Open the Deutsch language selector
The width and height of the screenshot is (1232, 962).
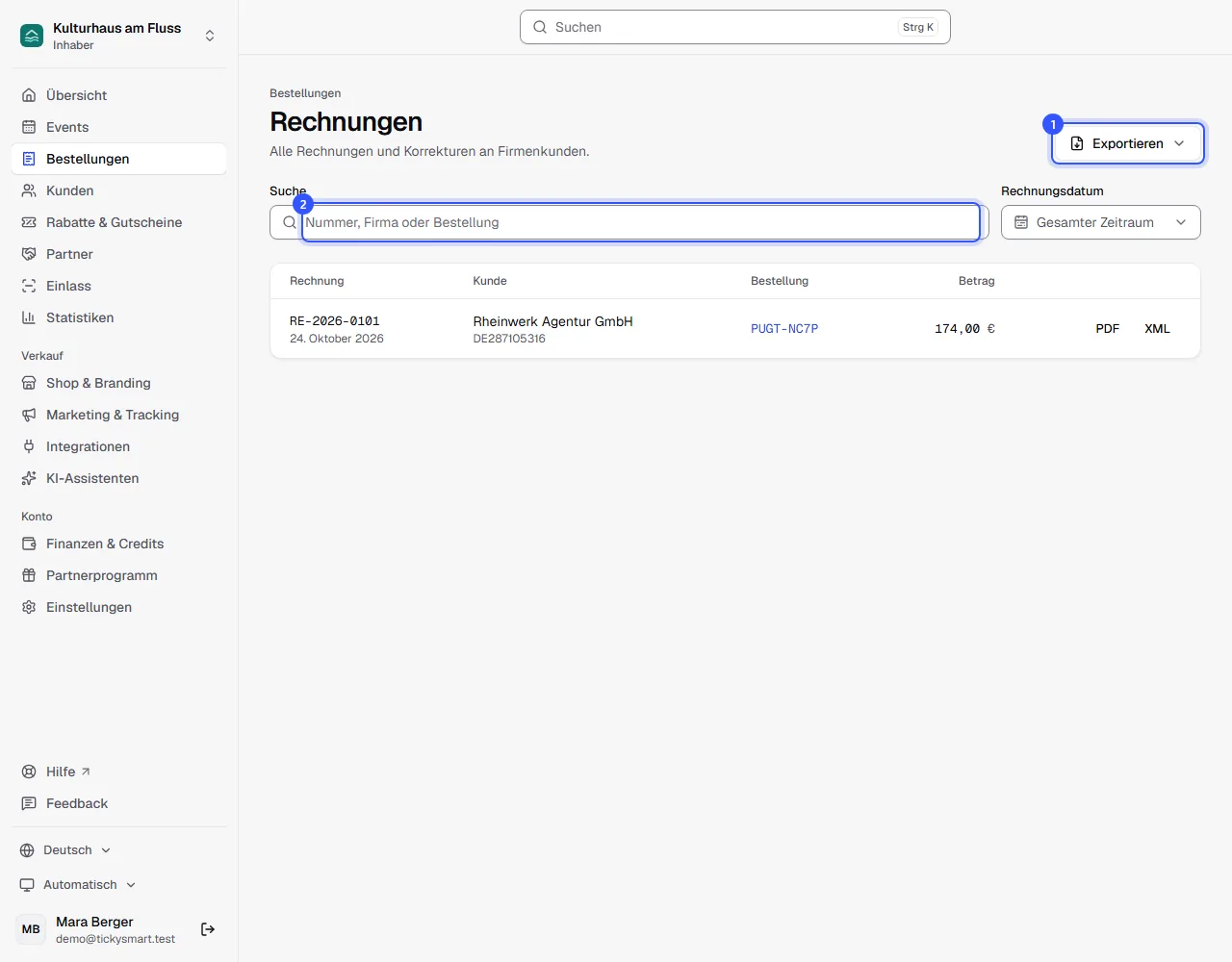[x=65, y=850]
